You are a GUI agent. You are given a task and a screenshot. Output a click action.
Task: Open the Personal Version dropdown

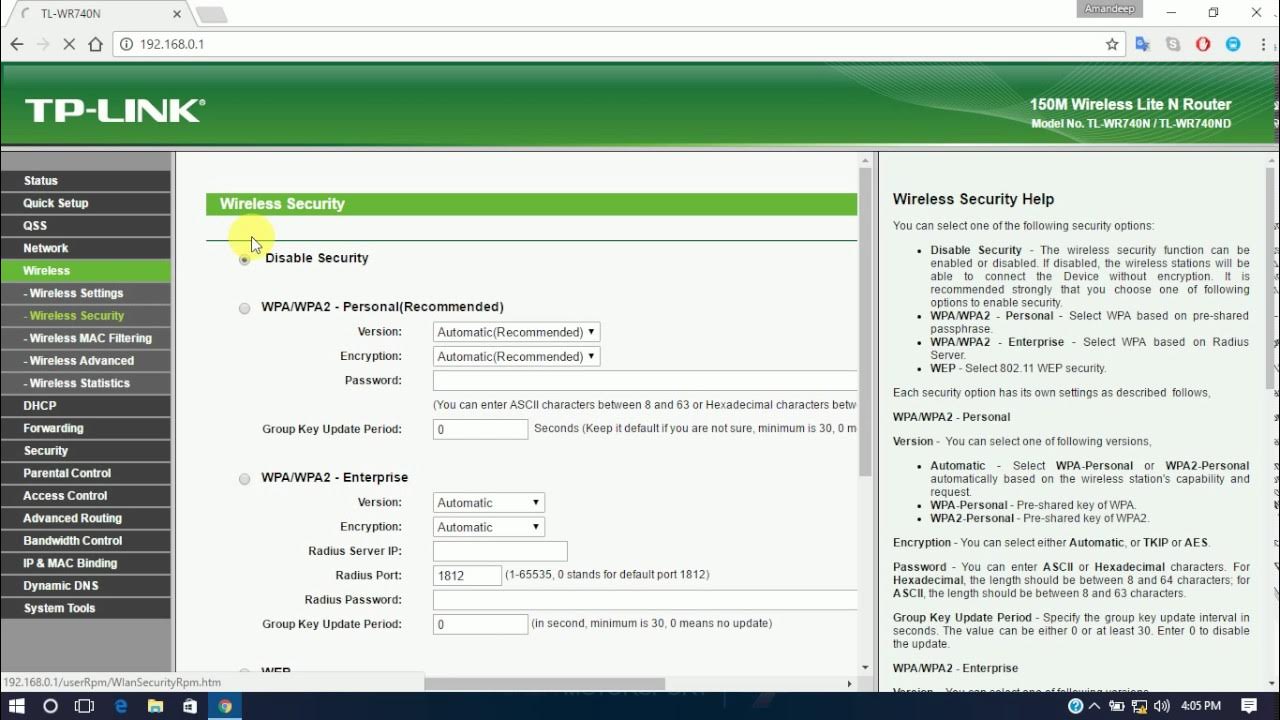click(516, 332)
